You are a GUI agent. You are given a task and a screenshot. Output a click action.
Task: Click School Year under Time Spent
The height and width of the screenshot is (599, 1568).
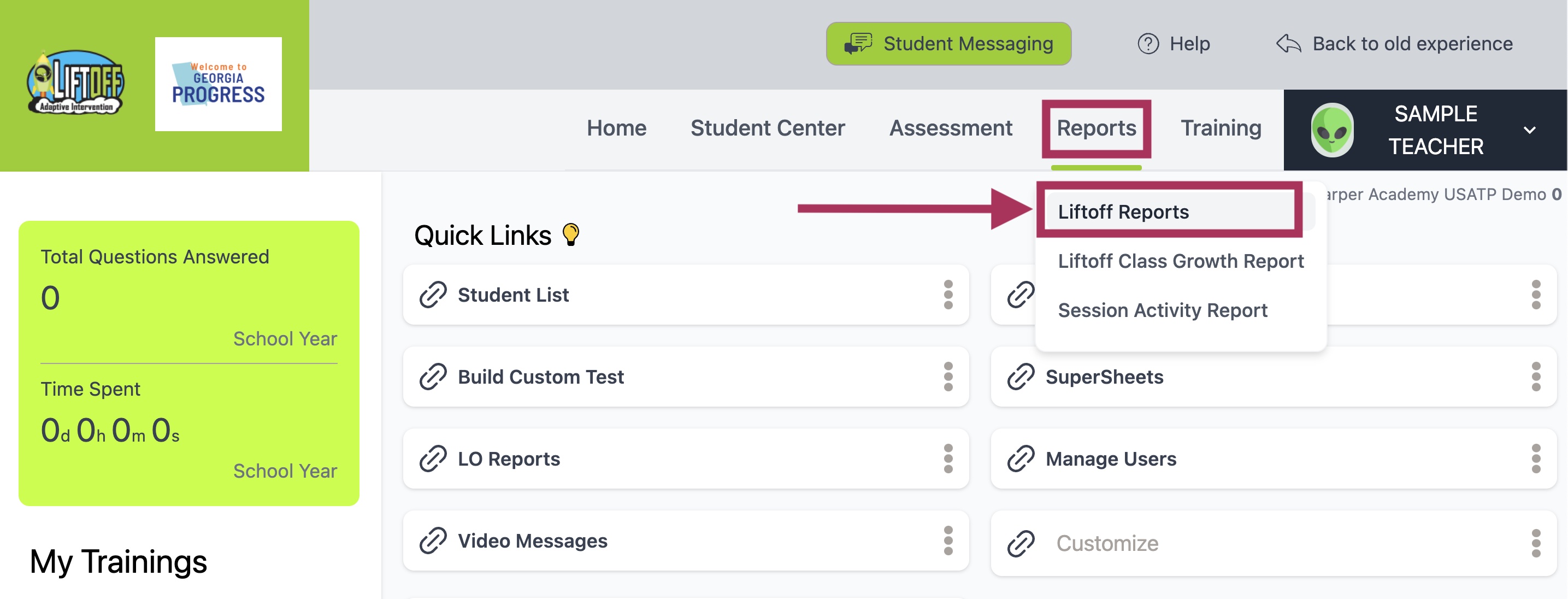pos(285,471)
